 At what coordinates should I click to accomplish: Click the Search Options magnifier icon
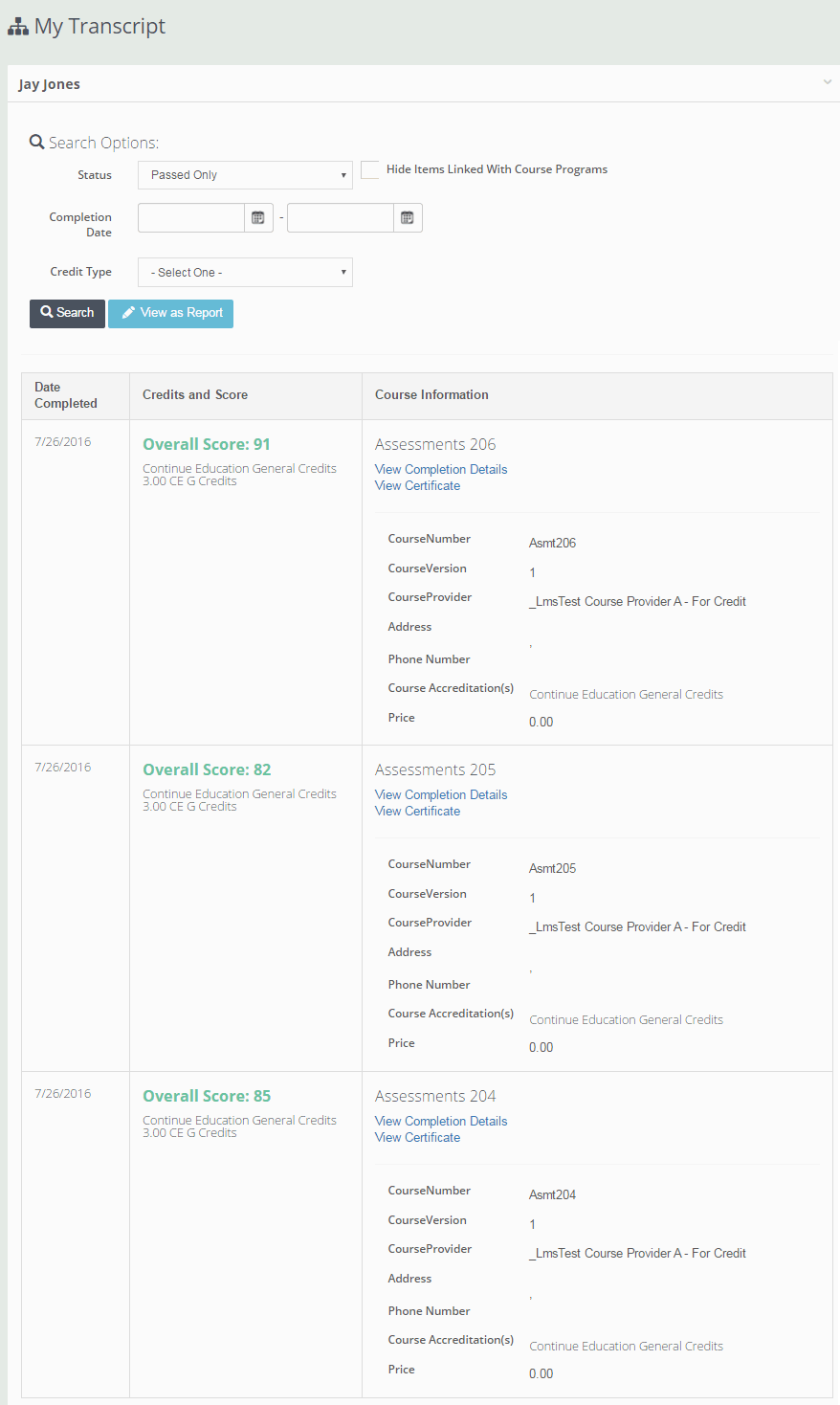click(x=37, y=143)
